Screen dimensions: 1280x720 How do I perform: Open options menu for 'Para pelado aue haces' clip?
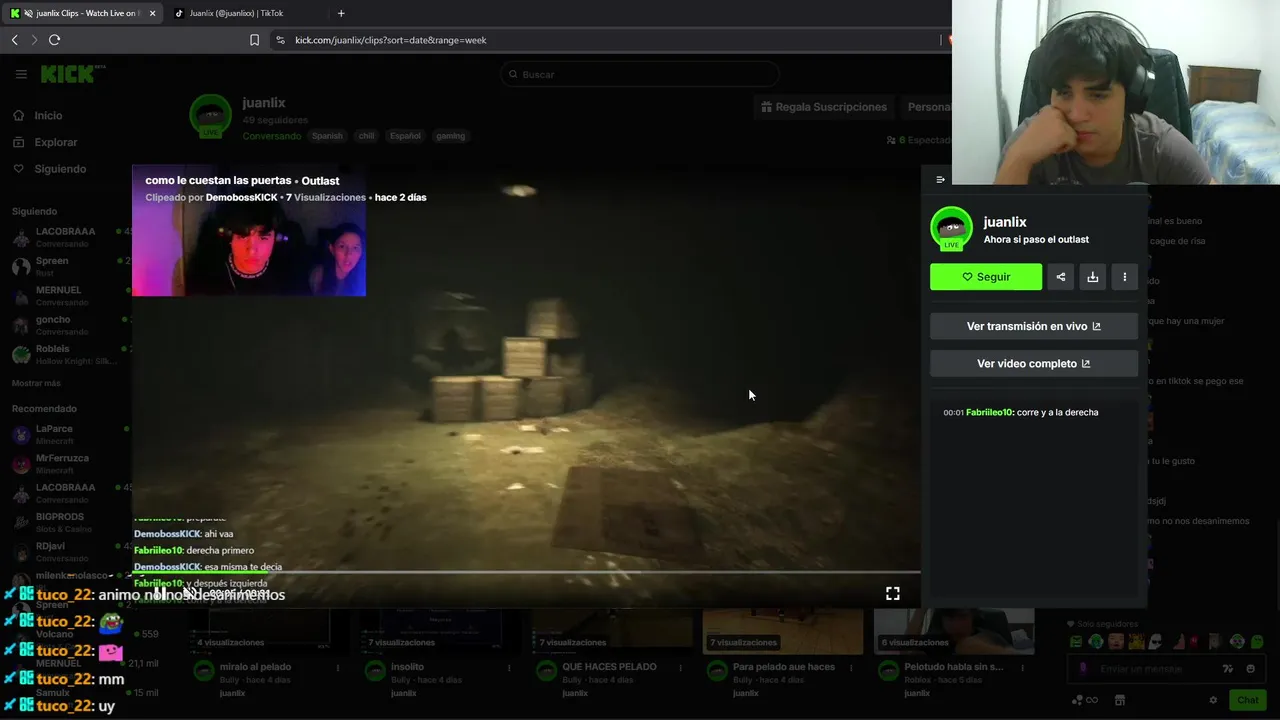pos(851,668)
